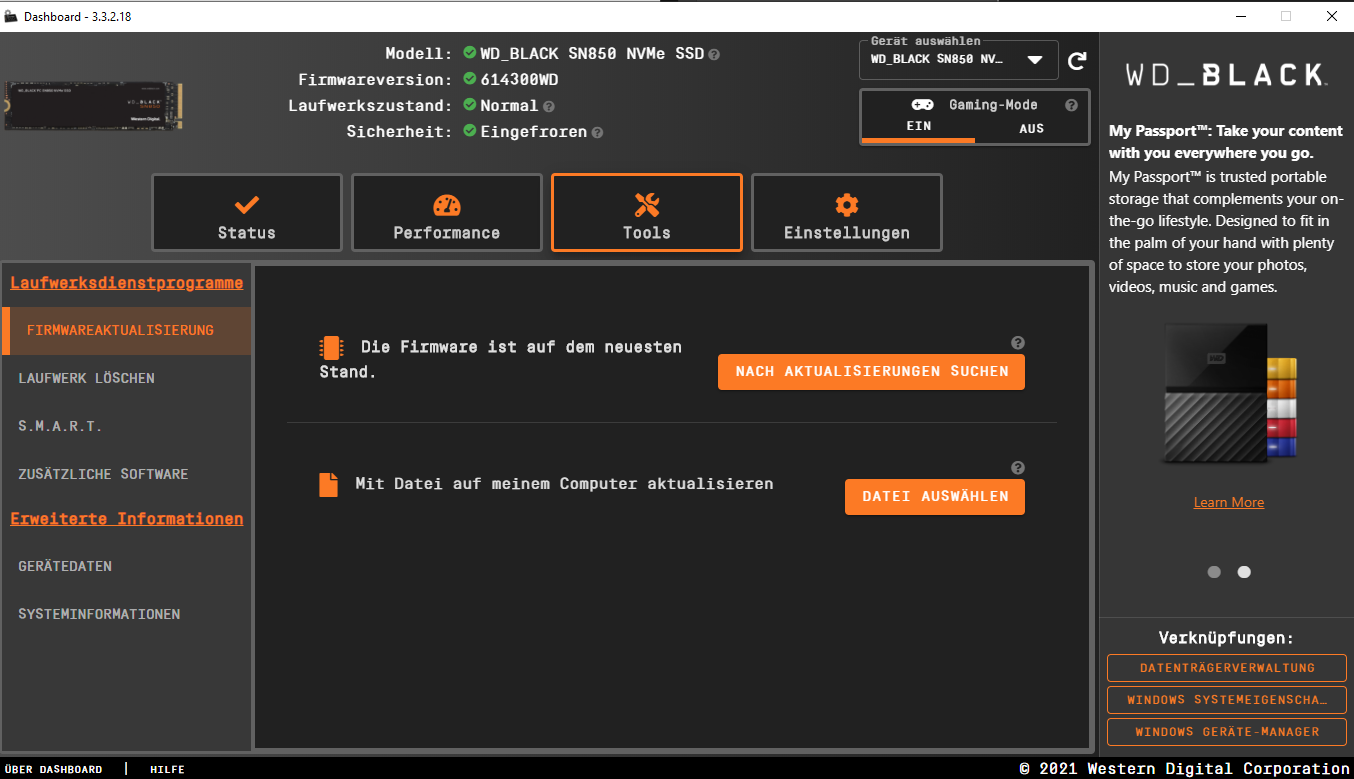The height and width of the screenshot is (779, 1354).
Task: Click Datei Auswählen button
Action: 935,496
